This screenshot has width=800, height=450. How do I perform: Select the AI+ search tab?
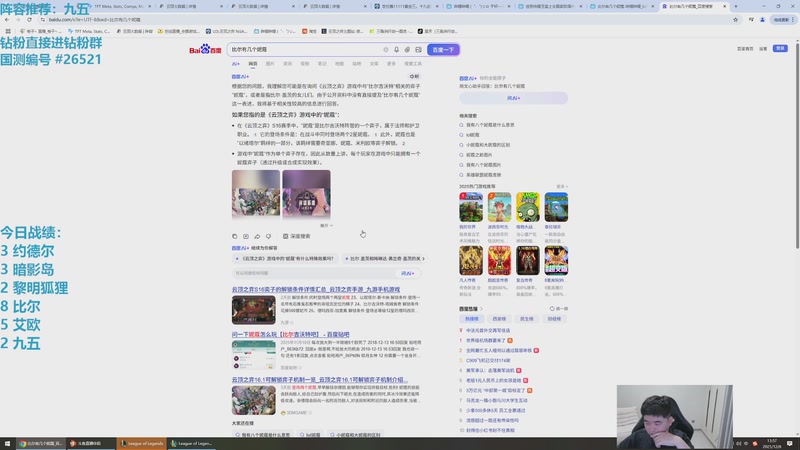236,64
